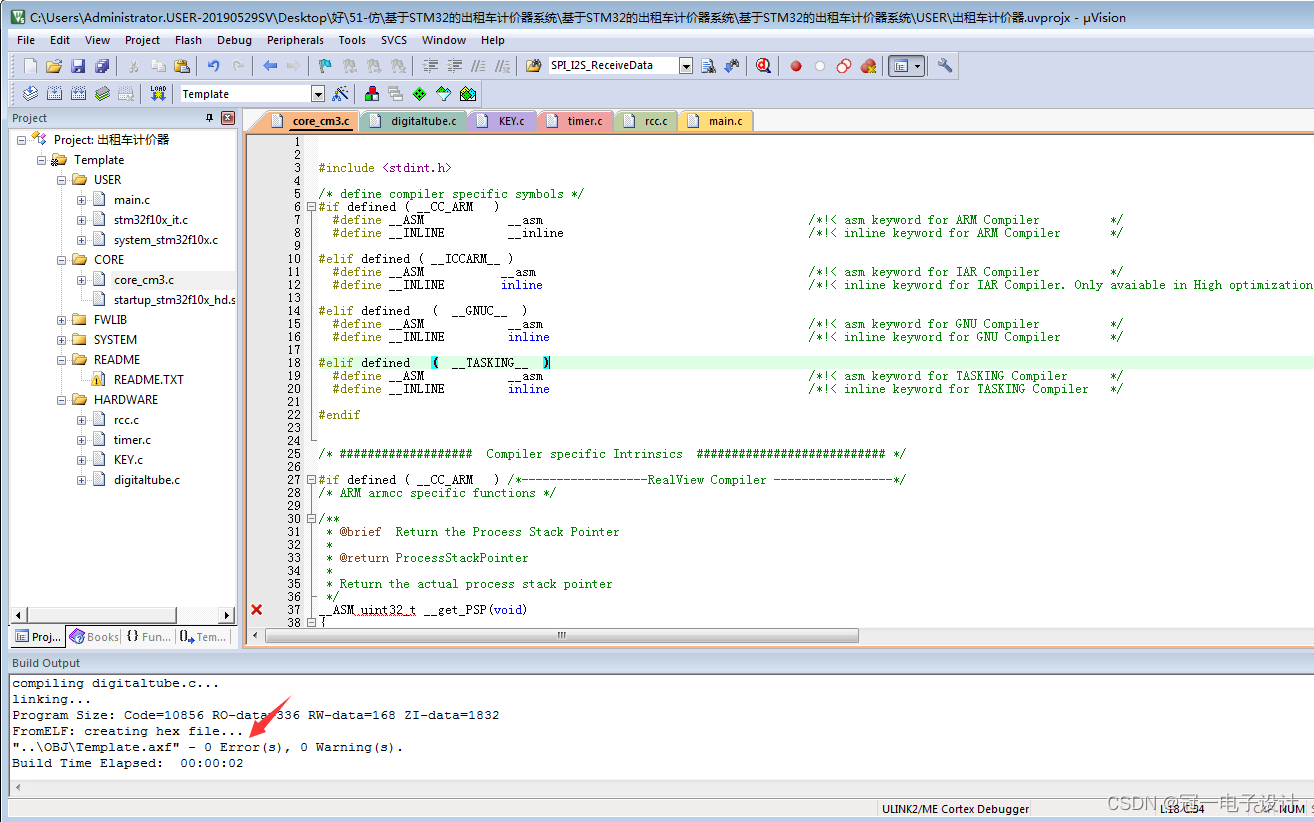Click the Find document search icon
Screen dimensions: 1314x822
pyautogui.click(x=708, y=66)
